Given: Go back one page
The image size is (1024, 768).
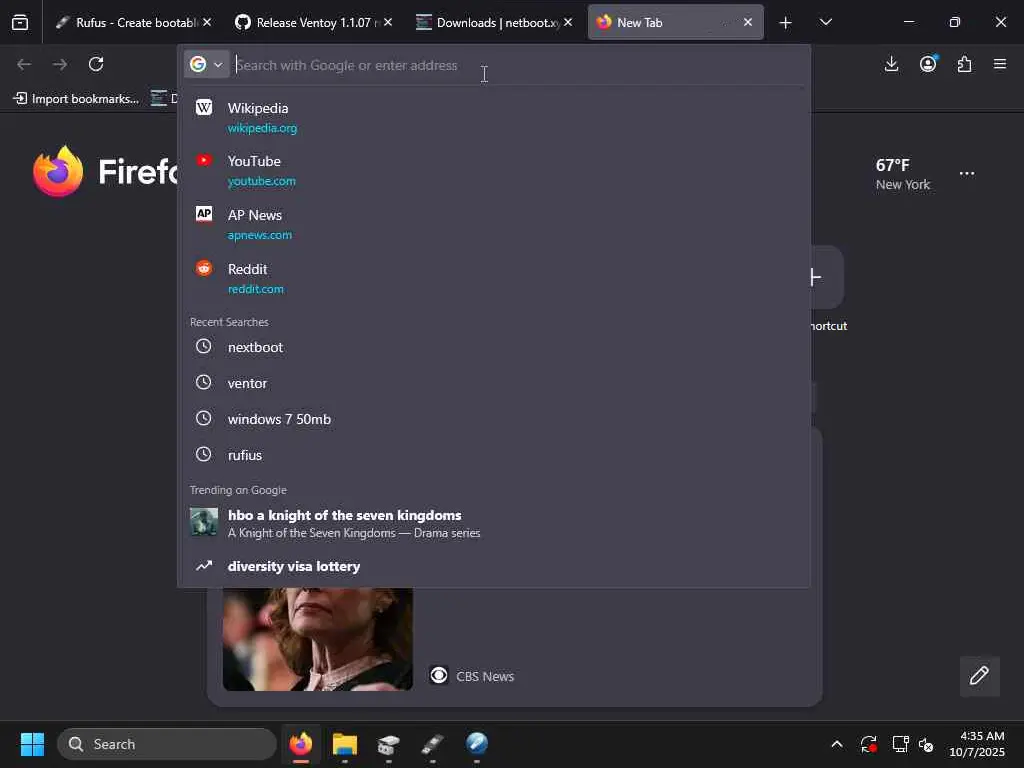Looking at the screenshot, I should click(24, 64).
